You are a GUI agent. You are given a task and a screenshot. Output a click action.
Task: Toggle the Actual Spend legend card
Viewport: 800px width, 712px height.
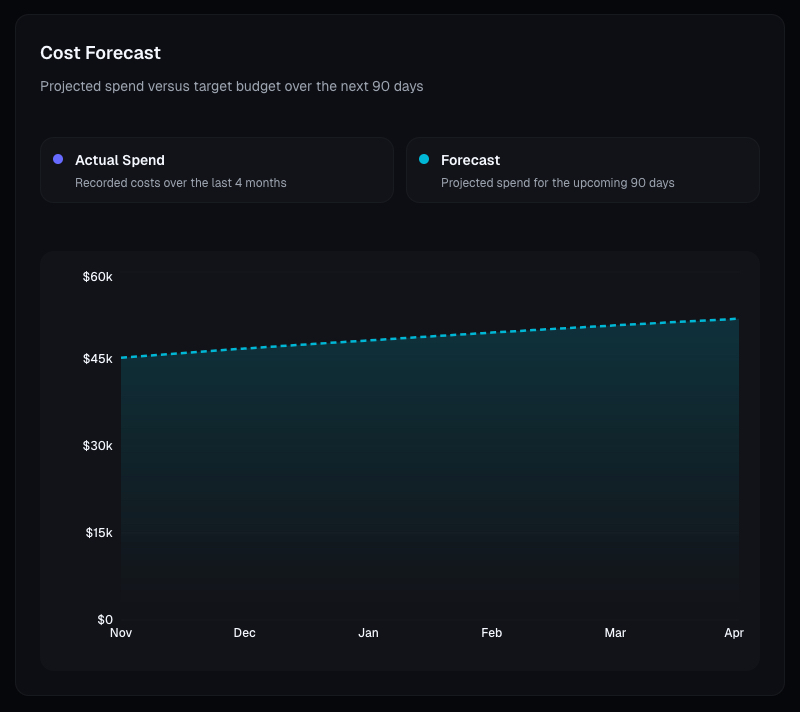216,170
